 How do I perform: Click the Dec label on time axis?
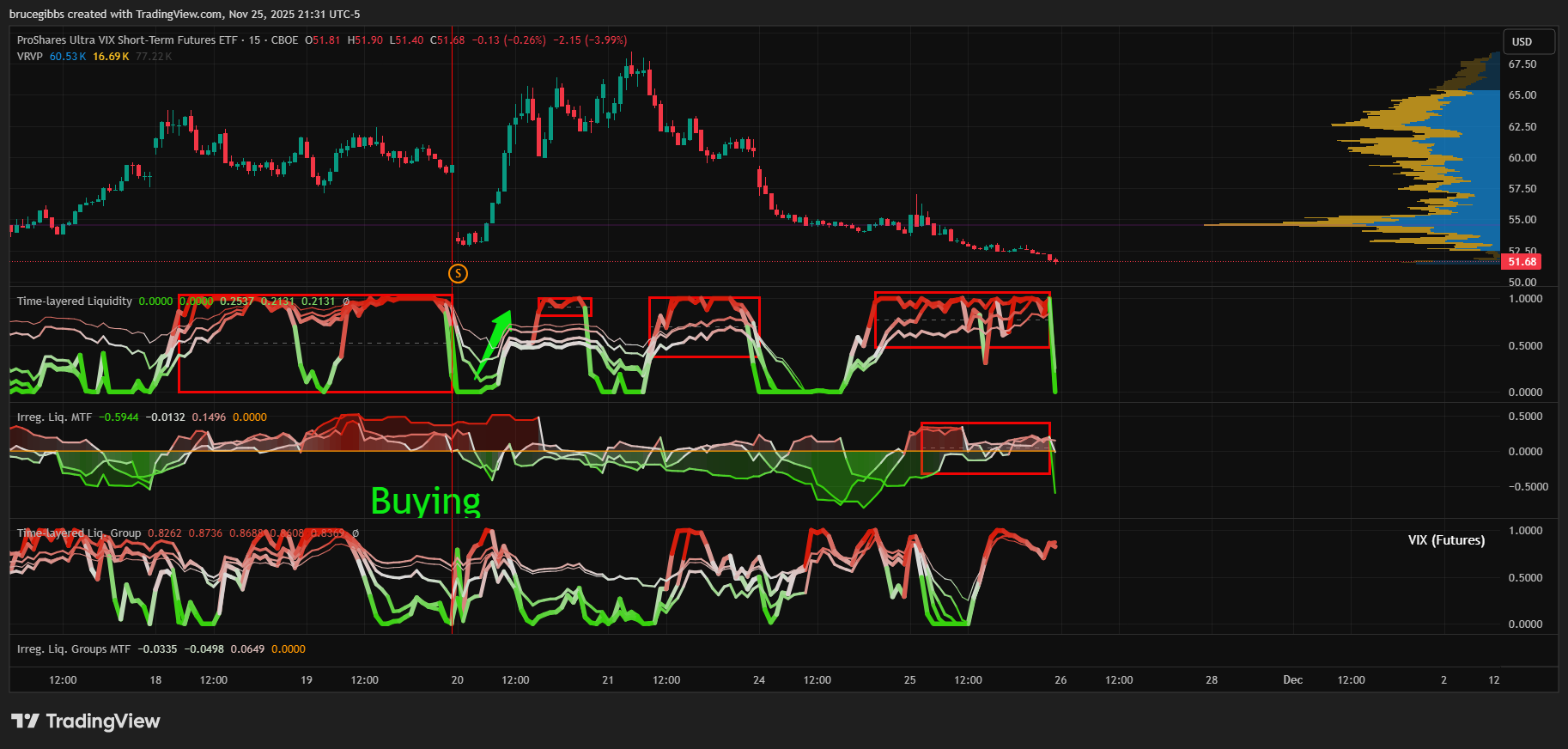point(1292,680)
